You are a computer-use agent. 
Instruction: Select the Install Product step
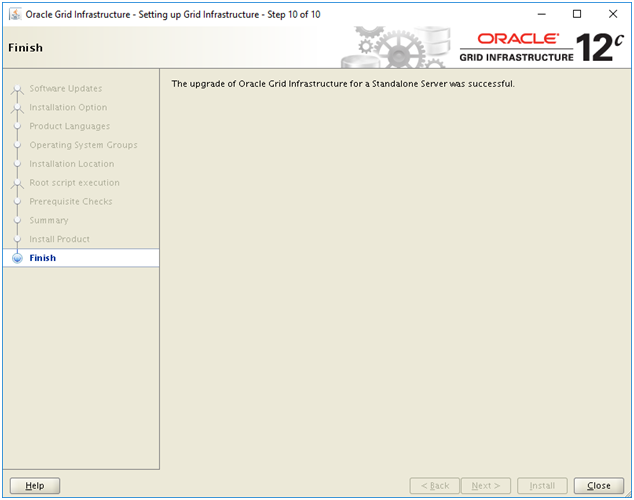pos(59,239)
